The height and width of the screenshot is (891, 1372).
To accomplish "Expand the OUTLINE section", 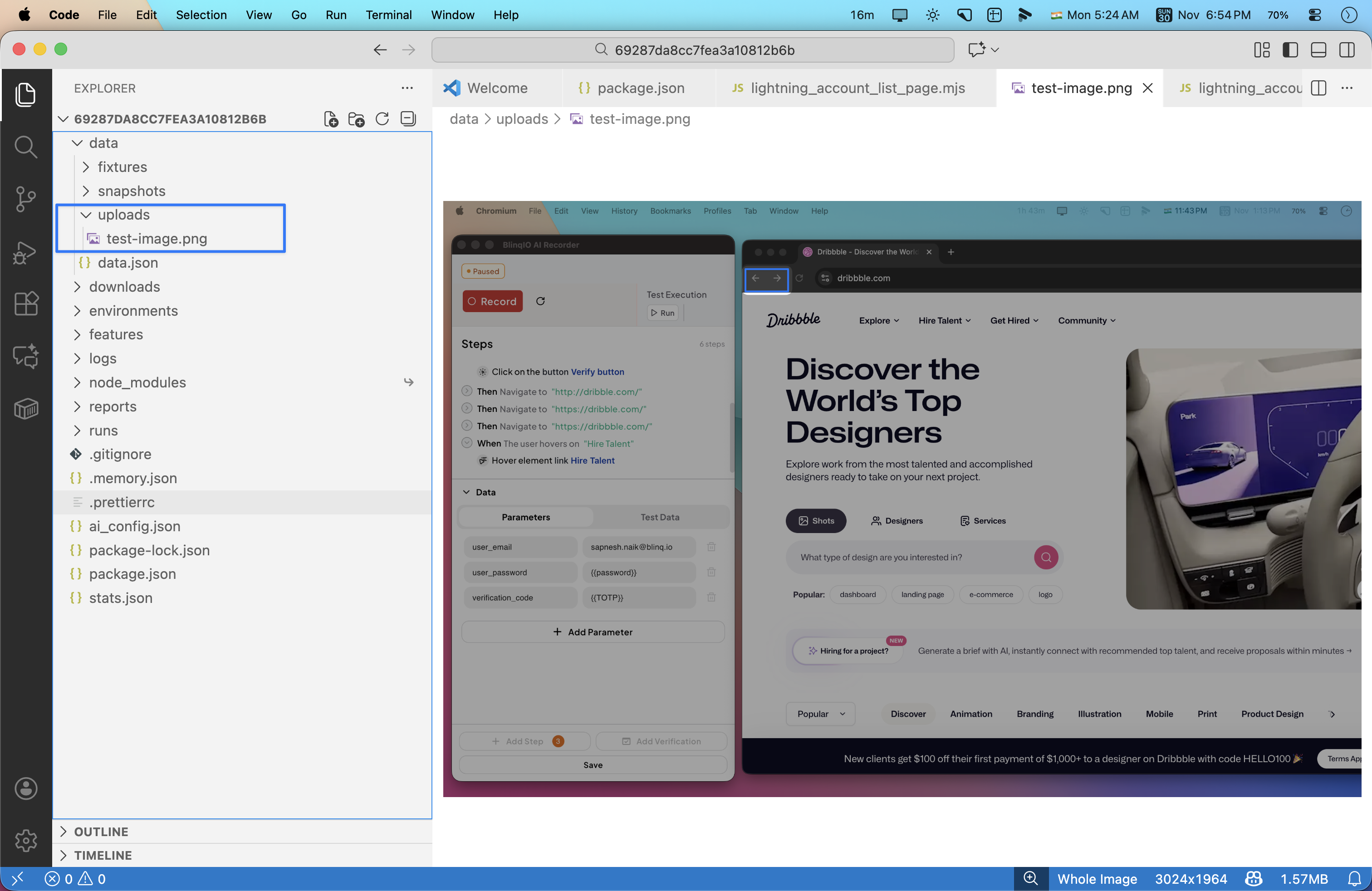I will coord(102,831).
